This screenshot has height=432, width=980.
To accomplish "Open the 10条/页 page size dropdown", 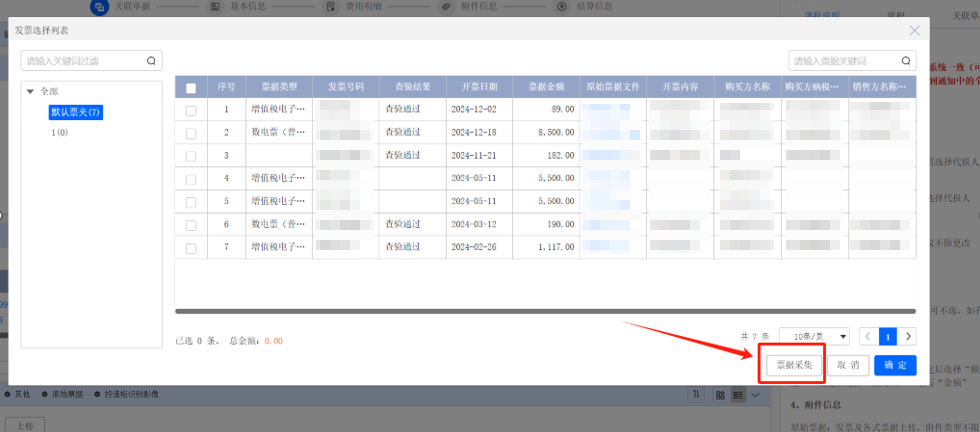I will click(x=814, y=337).
